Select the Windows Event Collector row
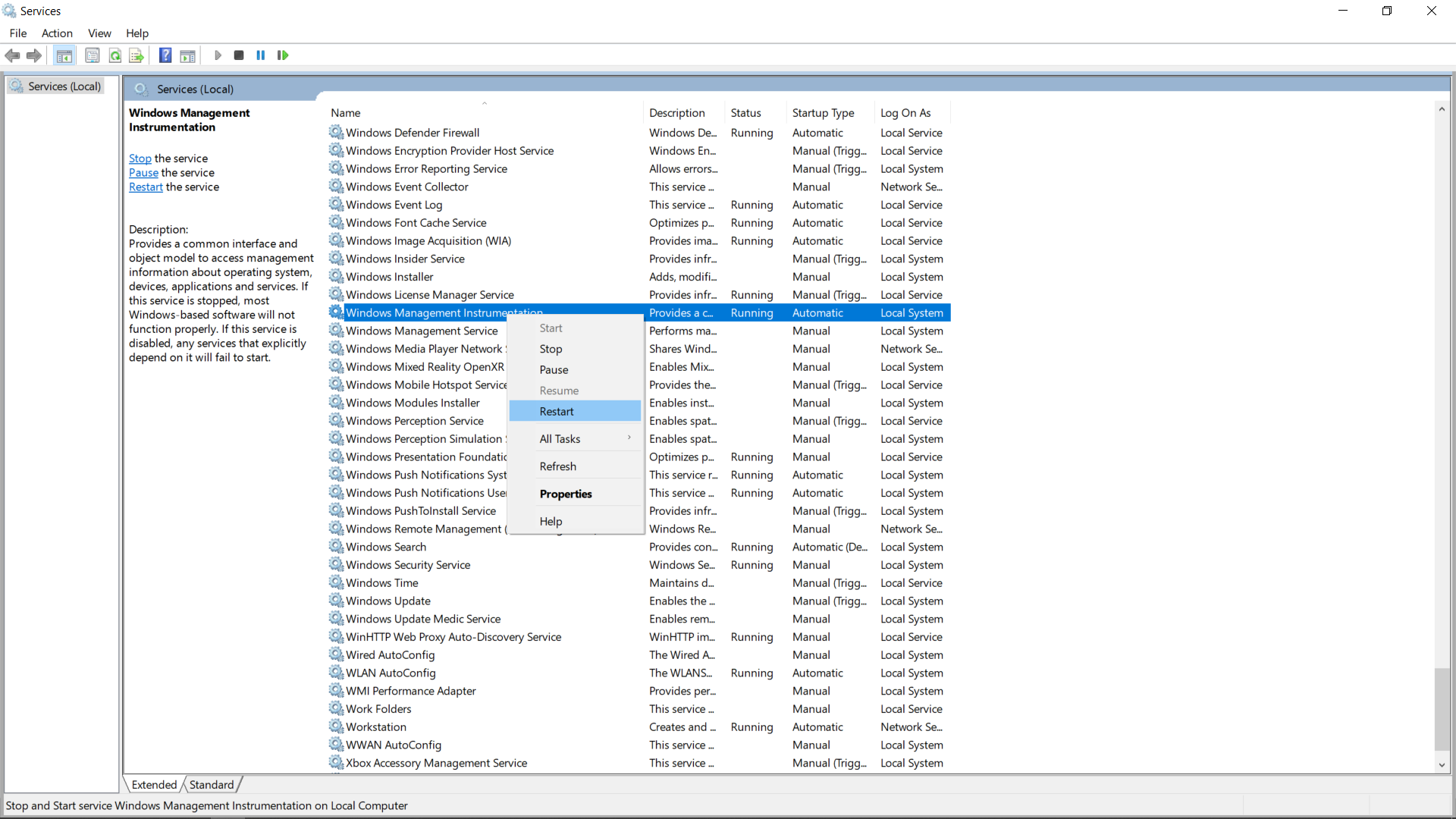The image size is (1456, 819). (x=639, y=187)
